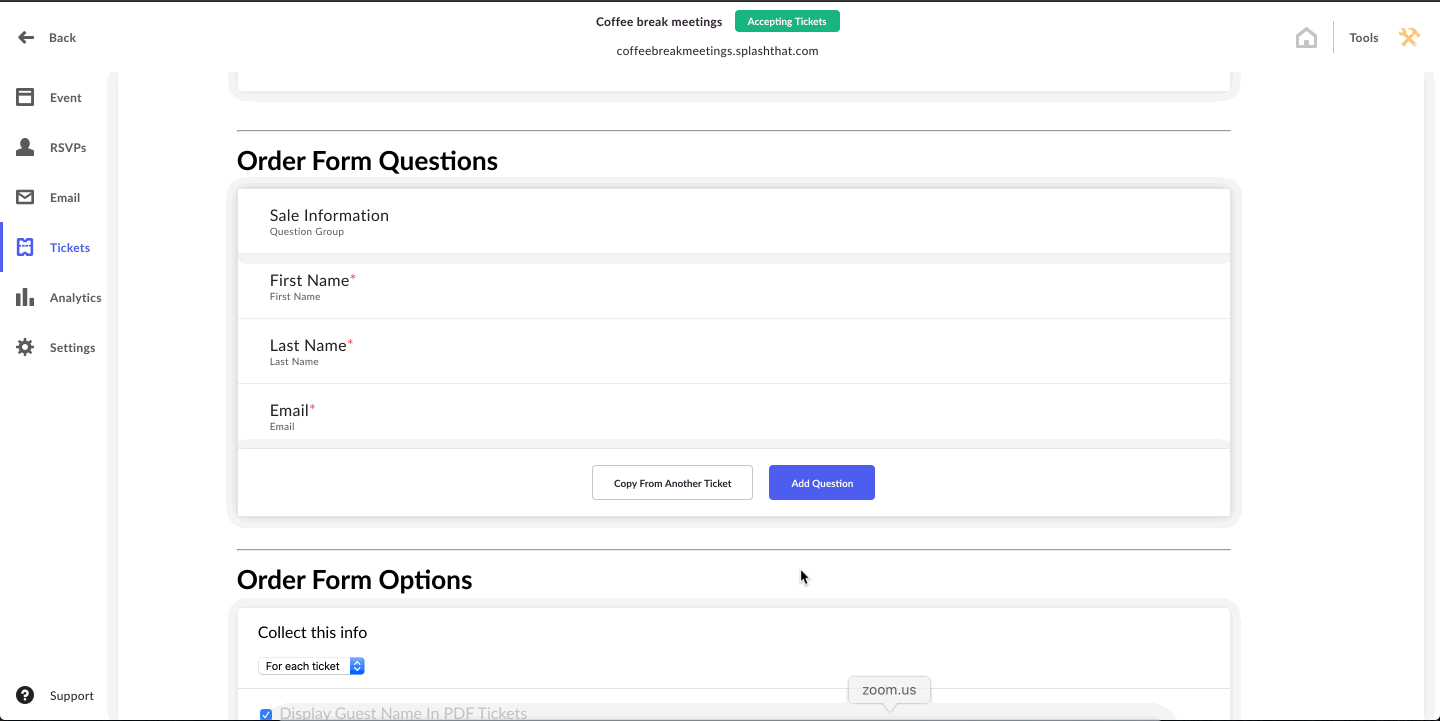1440x721 pixels.
Task: Open the RSVPs person icon
Action: point(25,147)
